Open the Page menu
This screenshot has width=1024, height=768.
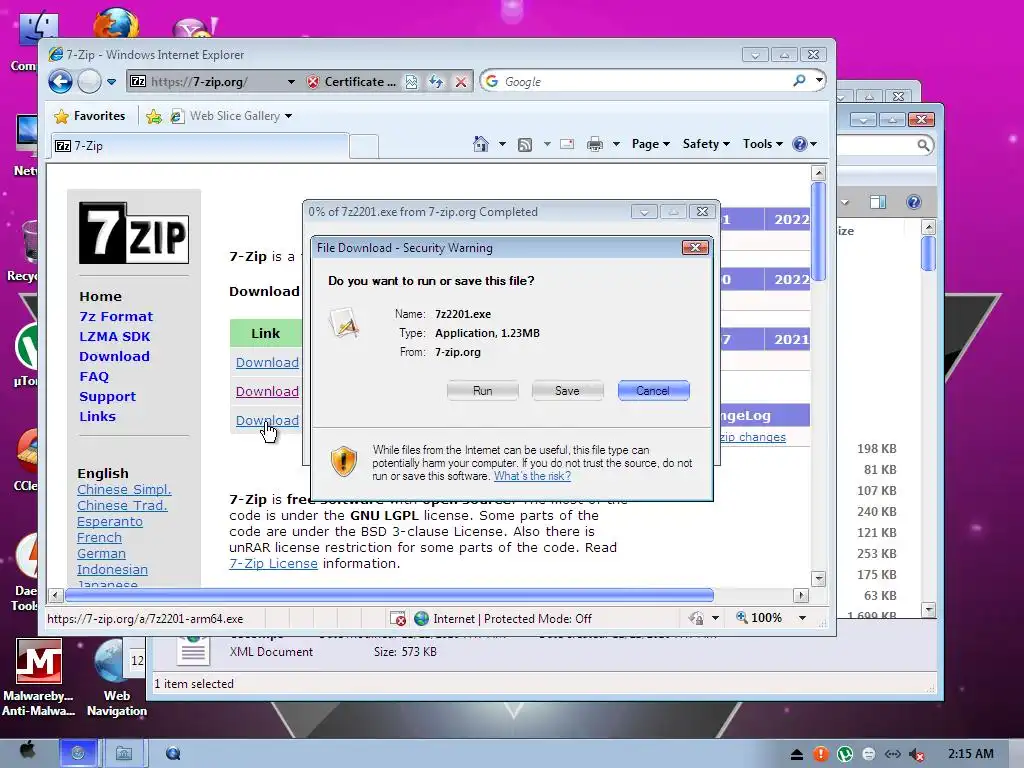click(x=650, y=144)
